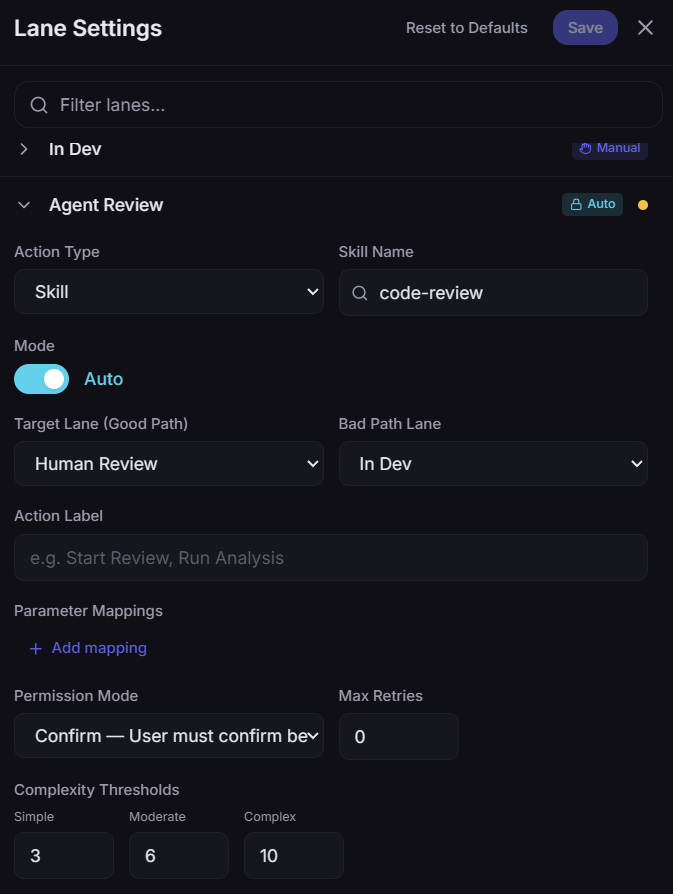The image size is (673, 894).
Task: Click the Moderate threshold field
Action: click(179, 855)
